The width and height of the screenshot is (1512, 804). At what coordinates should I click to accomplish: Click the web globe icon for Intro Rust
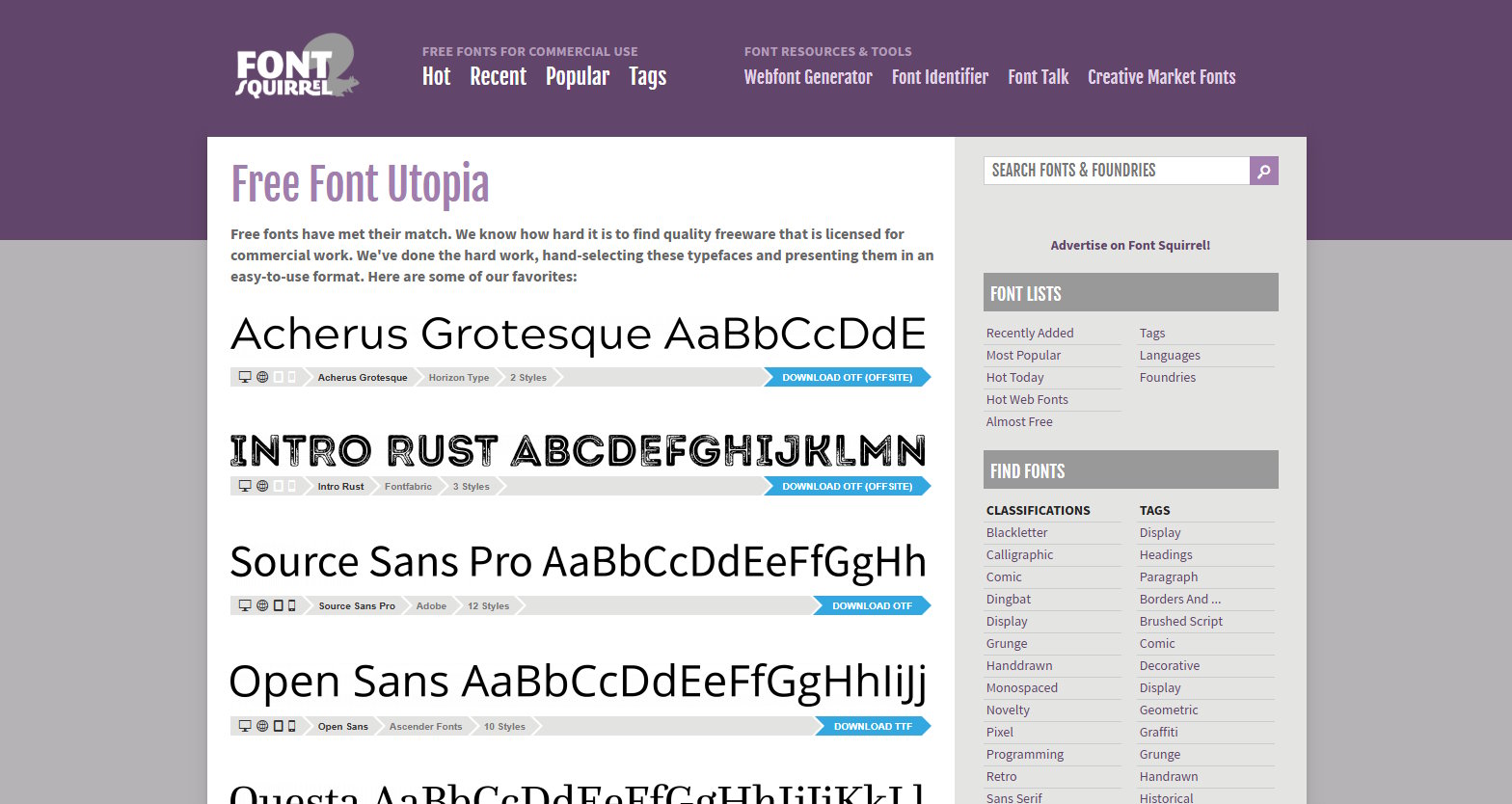(262, 486)
